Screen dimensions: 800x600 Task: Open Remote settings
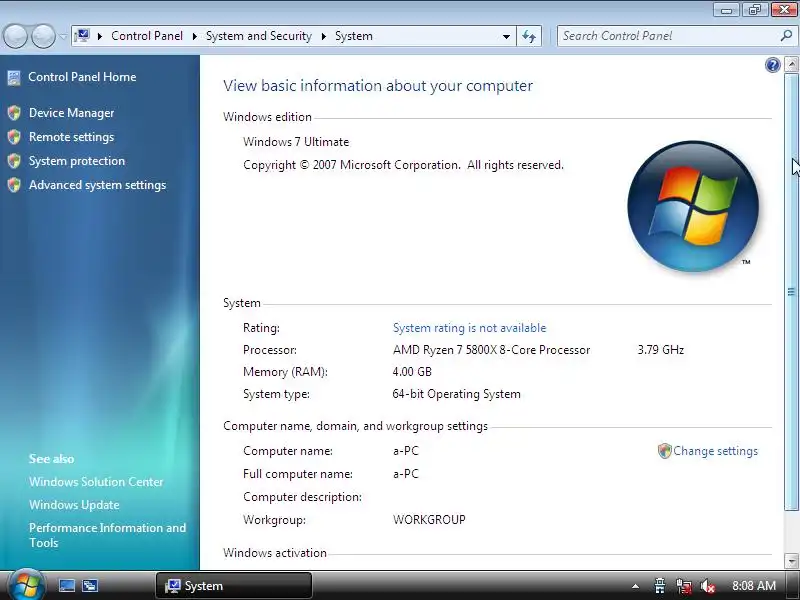71,137
